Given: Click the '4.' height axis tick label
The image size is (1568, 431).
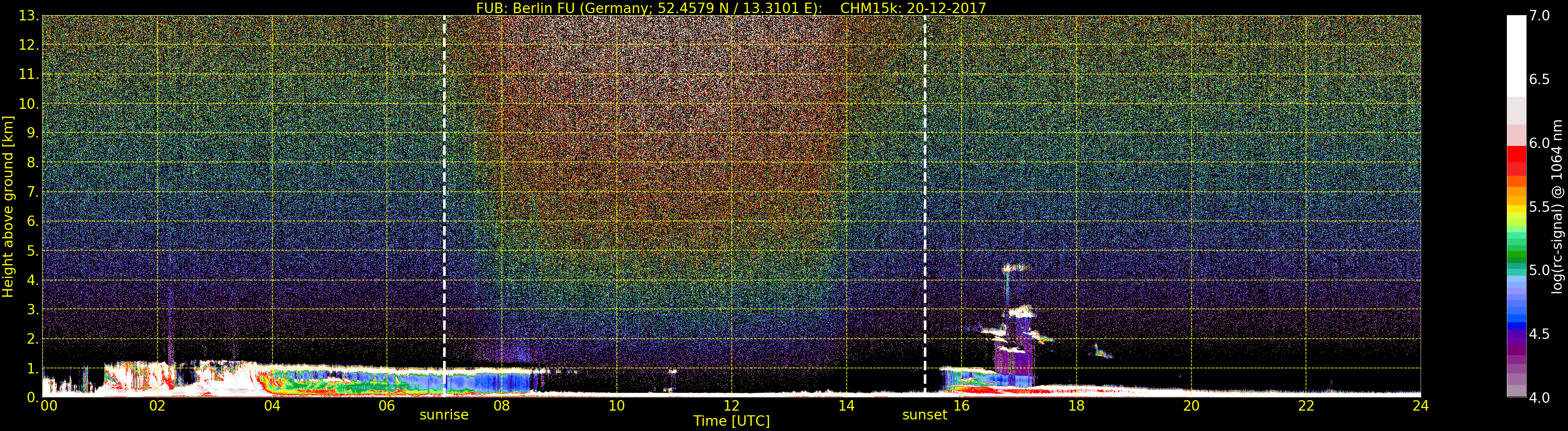Looking at the screenshot, I should click(33, 280).
